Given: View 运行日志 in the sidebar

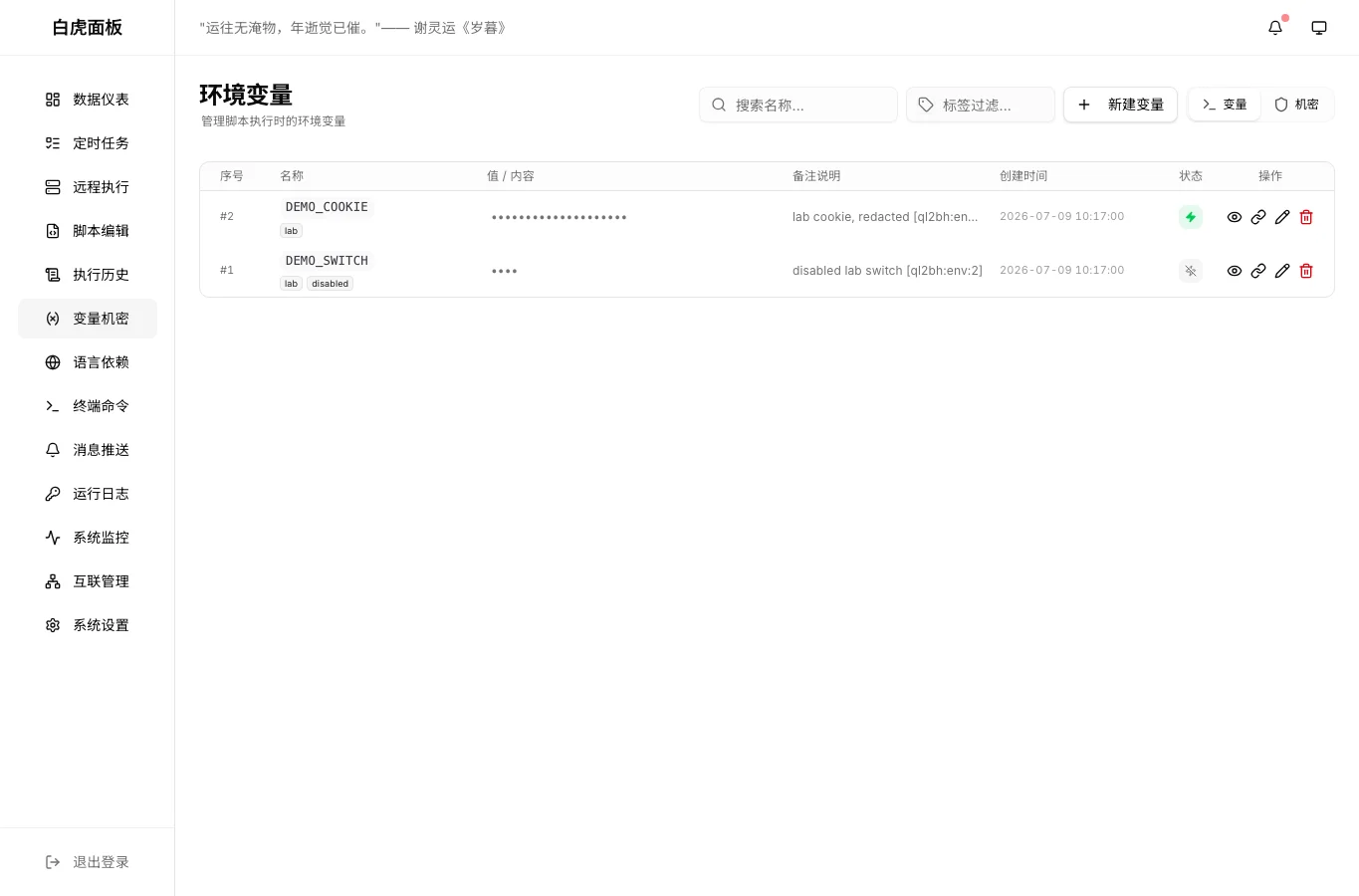Looking at the screenshot, I should coord(88,494).
